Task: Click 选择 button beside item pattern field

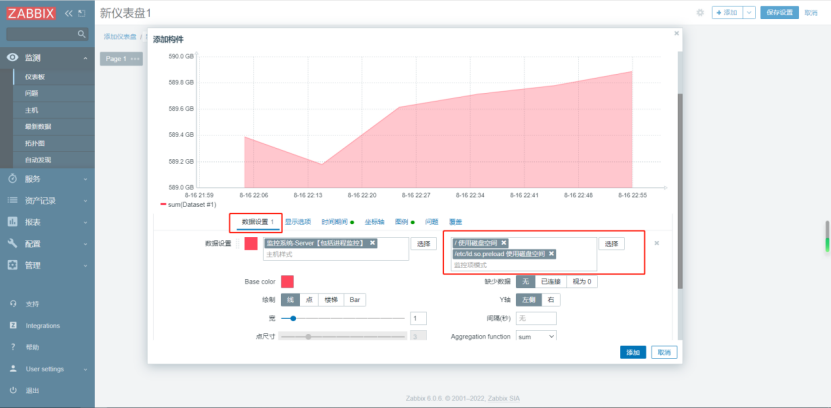Action: click(612, 244)
